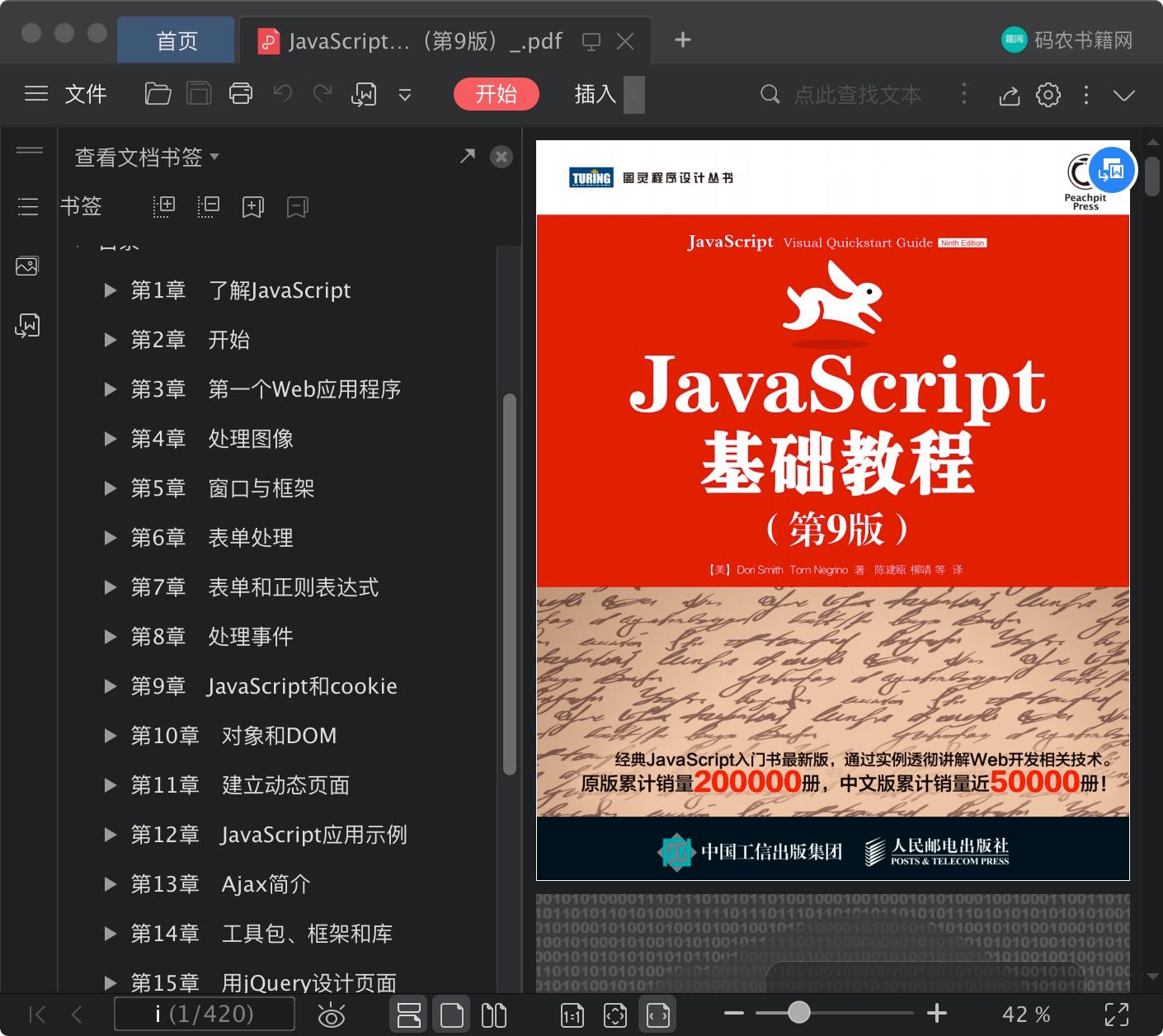The width and height of the screenshot is (1163, 1036).
Task: Open bookmark 第14章 工具包、框架和库
Action: coord(261,934)
